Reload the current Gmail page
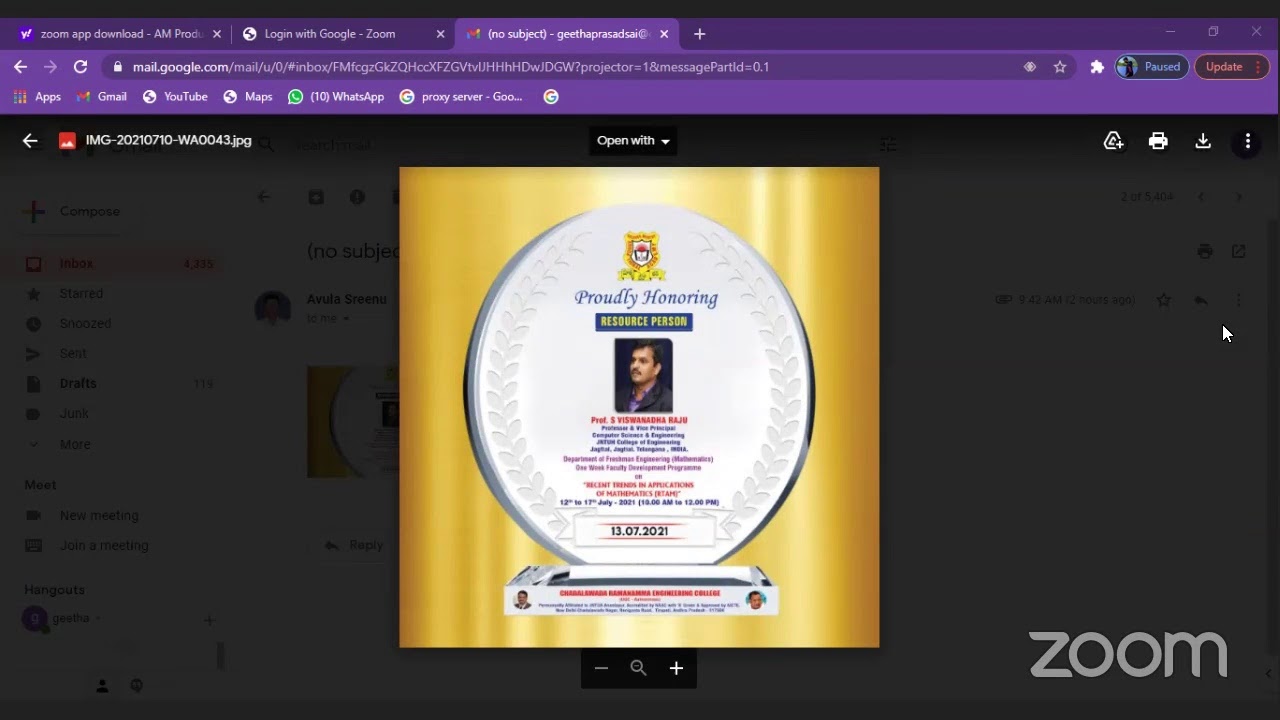This screenshot has height=720, width=1280. (x=81, y=67)
